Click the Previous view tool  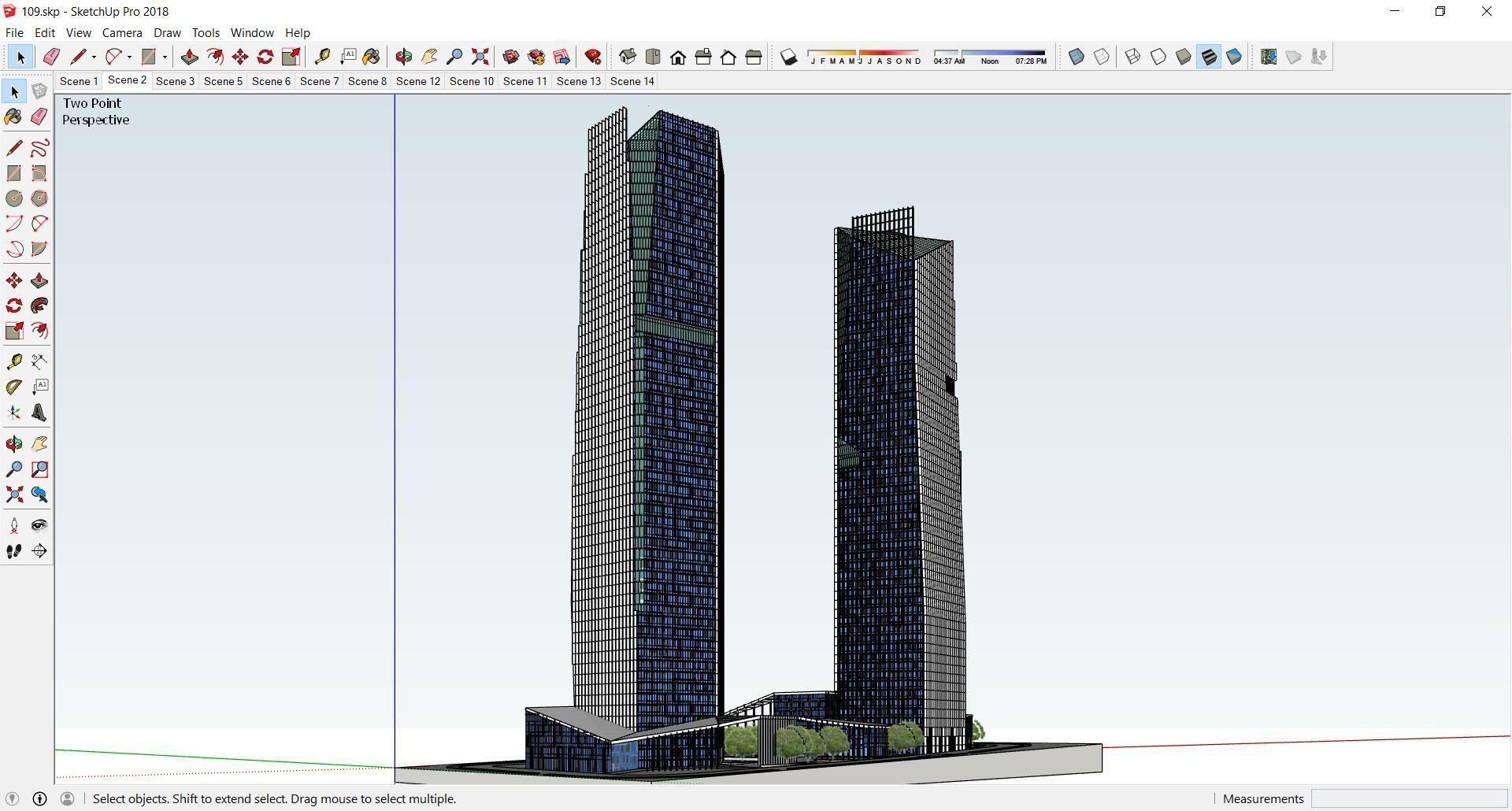(39, 494)
